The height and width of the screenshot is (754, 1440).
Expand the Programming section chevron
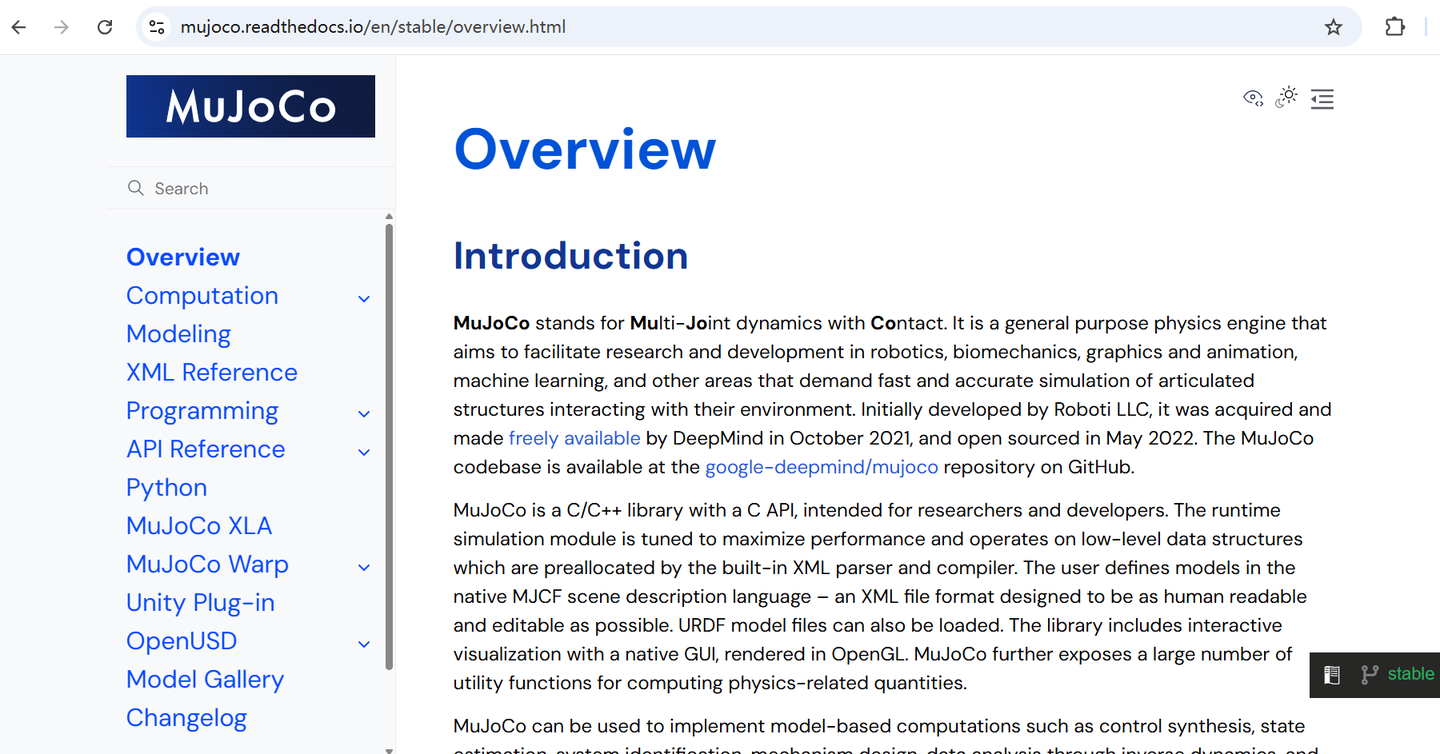[364, 413]
